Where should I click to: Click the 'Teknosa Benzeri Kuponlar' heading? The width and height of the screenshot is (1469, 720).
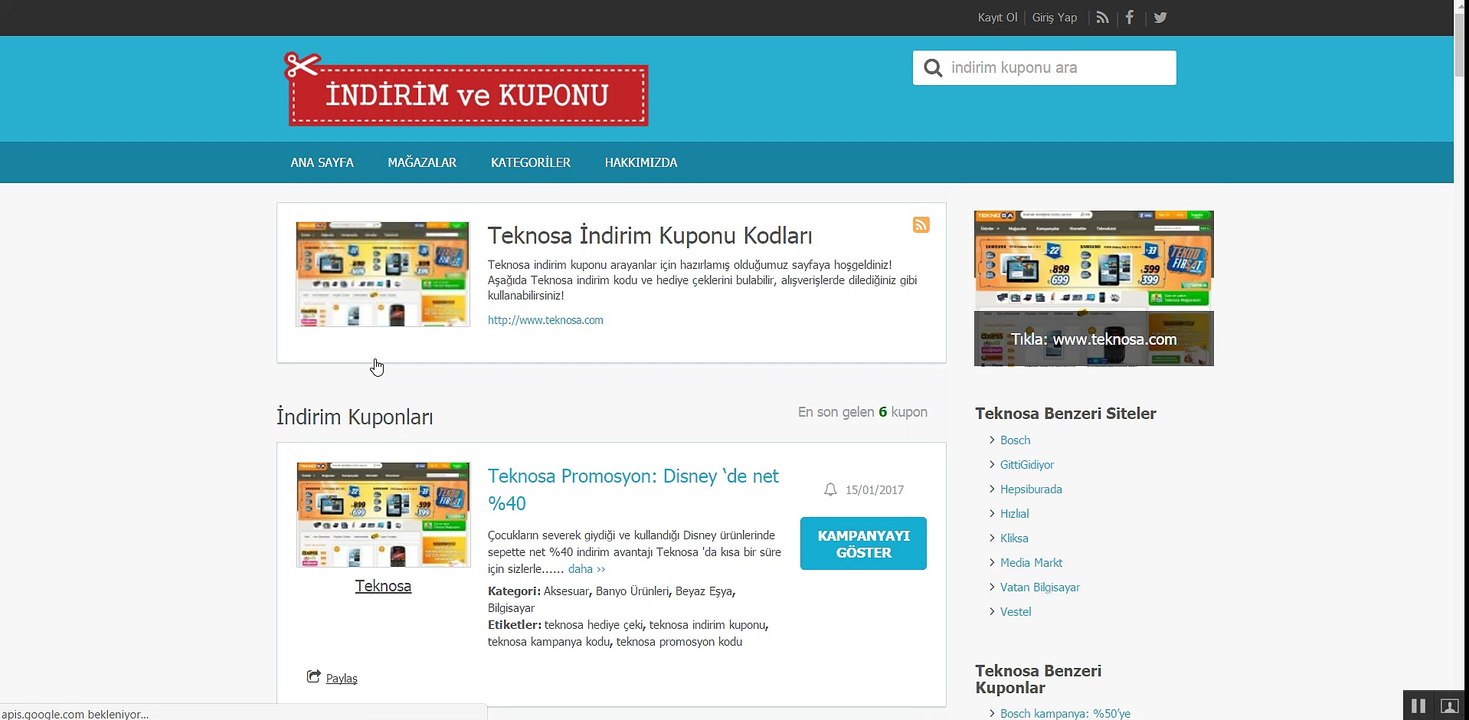click(1038, 679)
